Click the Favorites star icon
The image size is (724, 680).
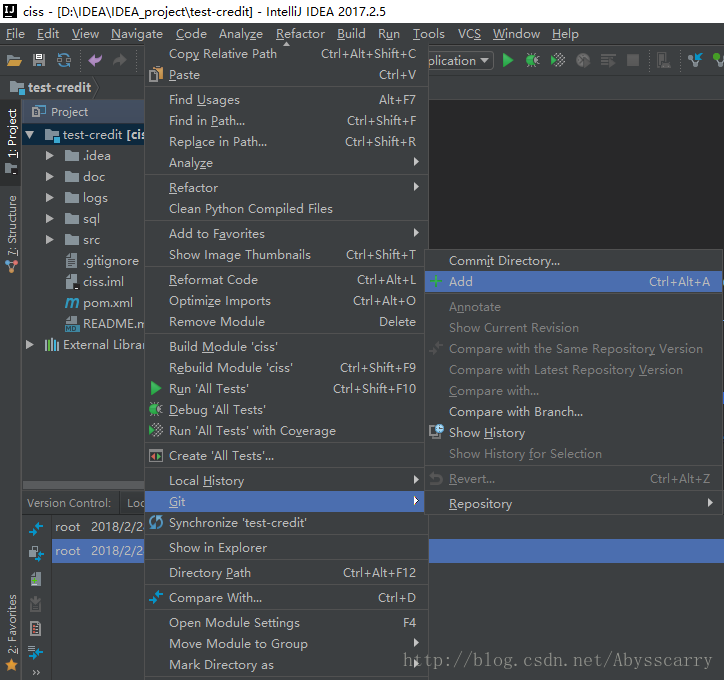coord(12,665)
